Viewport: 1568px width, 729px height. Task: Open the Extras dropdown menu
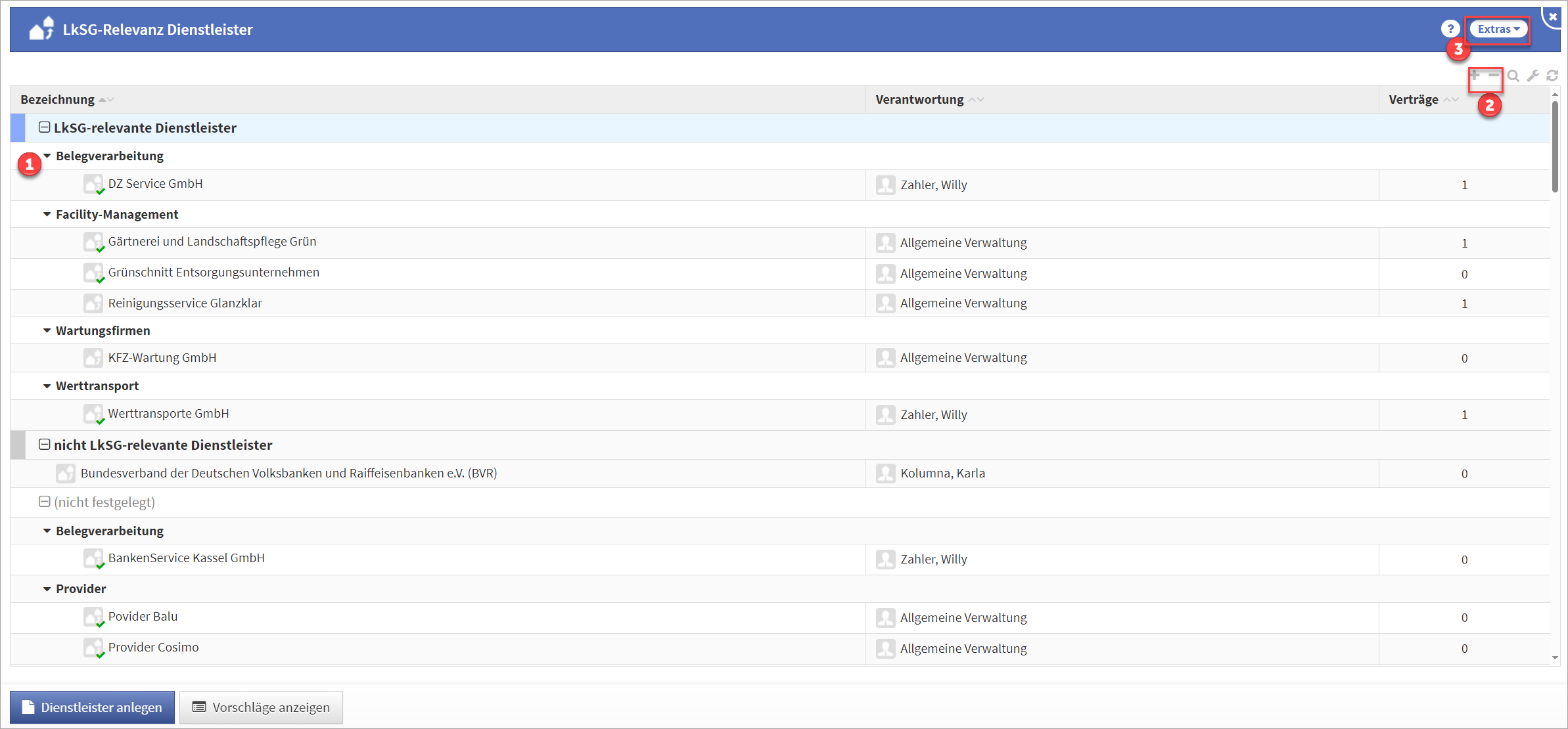(1498, 29)
